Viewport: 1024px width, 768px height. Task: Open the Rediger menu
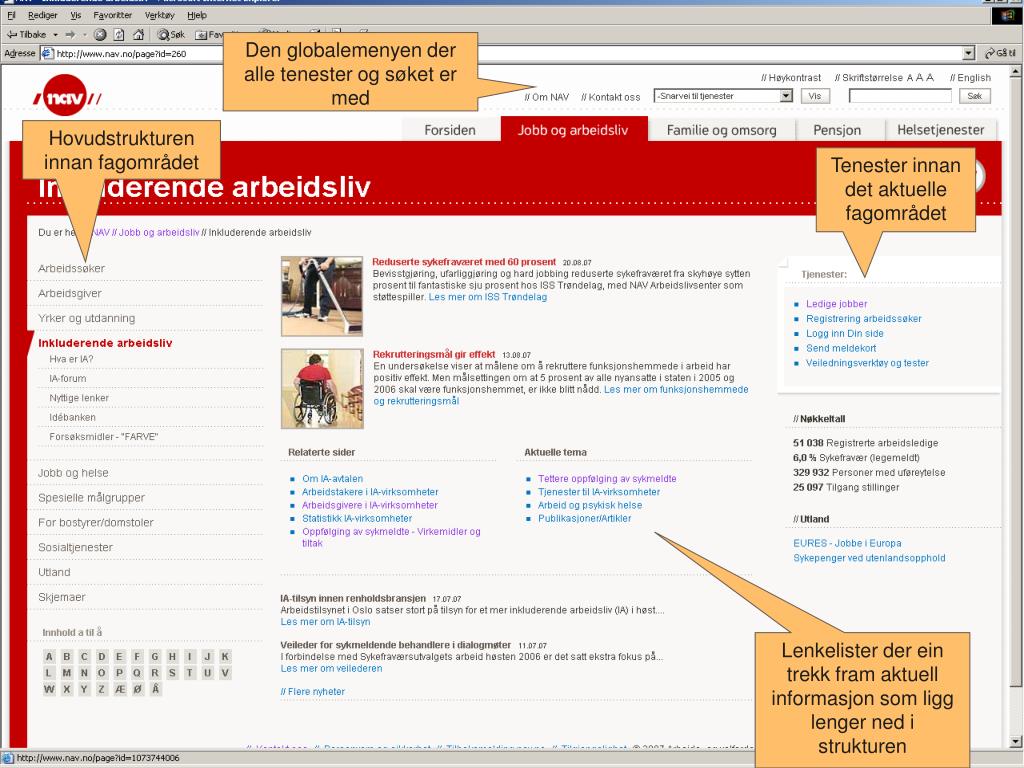[42, 15]
